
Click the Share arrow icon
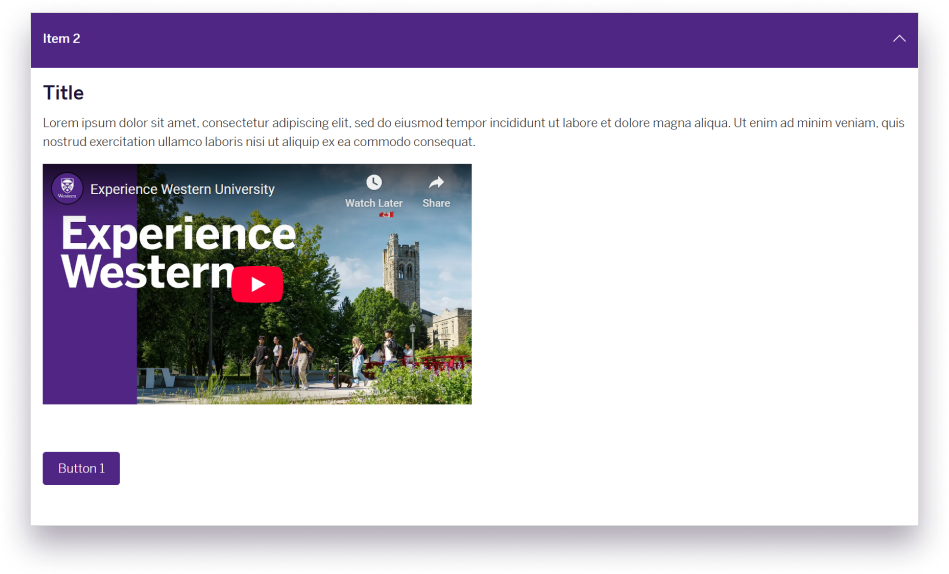pos(436,182)
